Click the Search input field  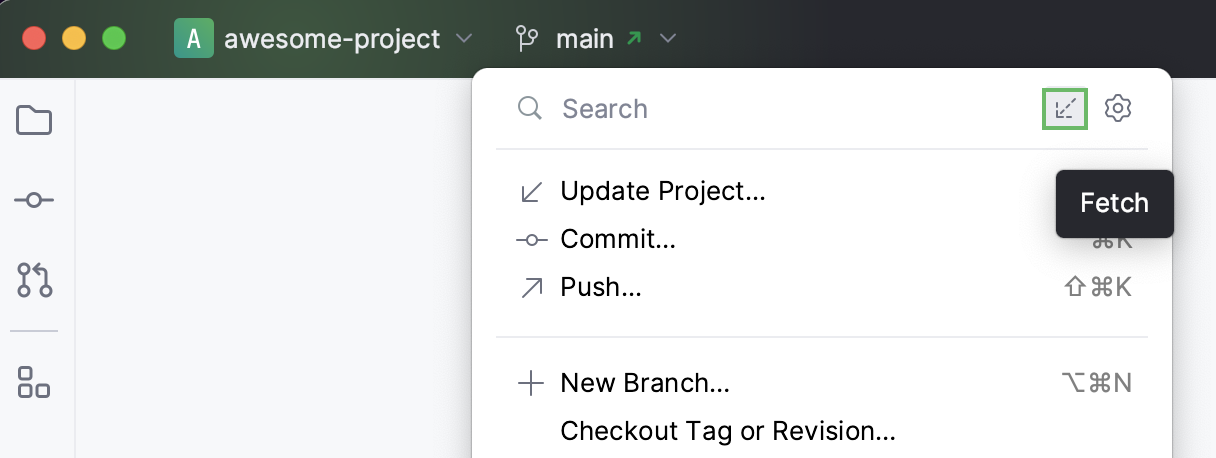point(780,108)
